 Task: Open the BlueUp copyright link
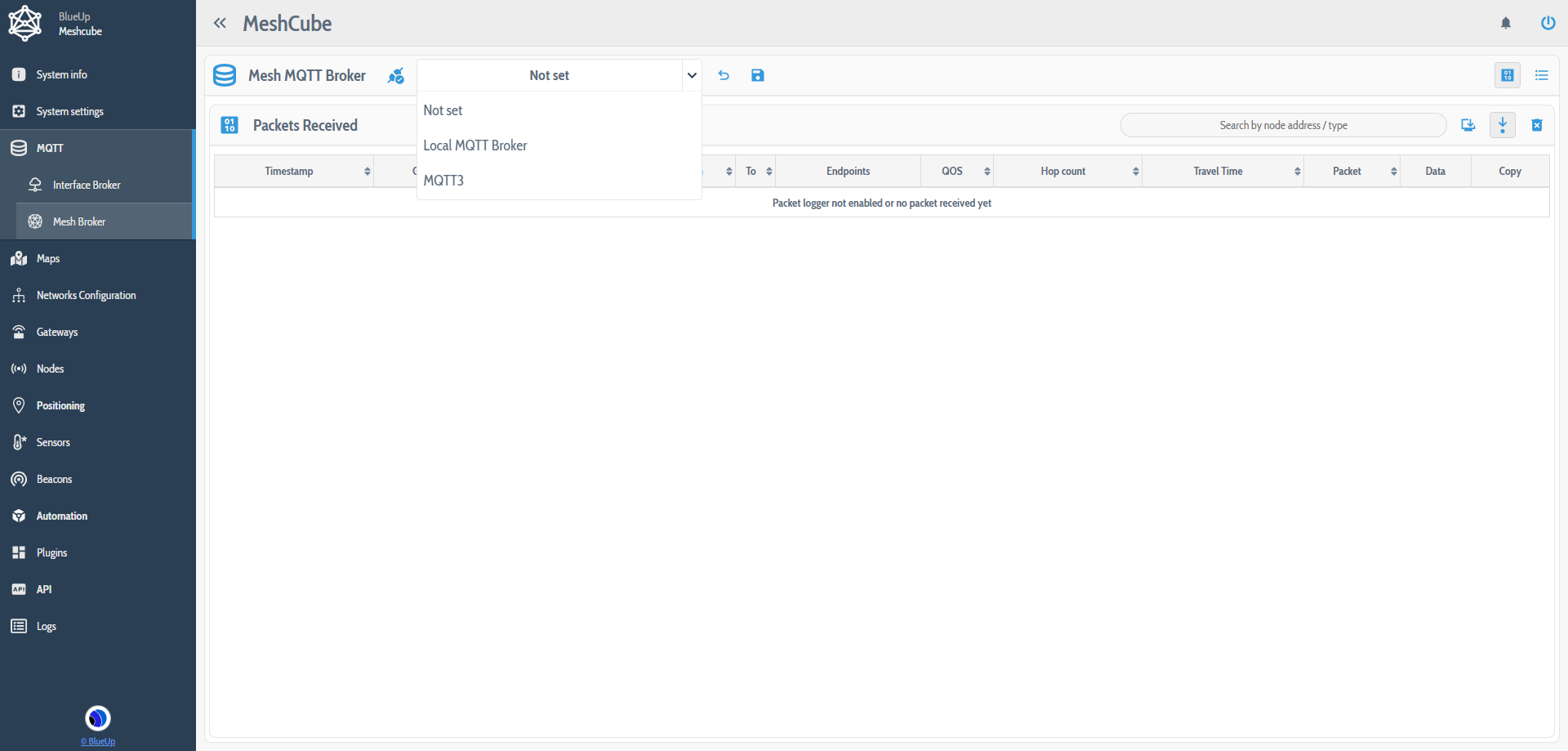[97, 741]
